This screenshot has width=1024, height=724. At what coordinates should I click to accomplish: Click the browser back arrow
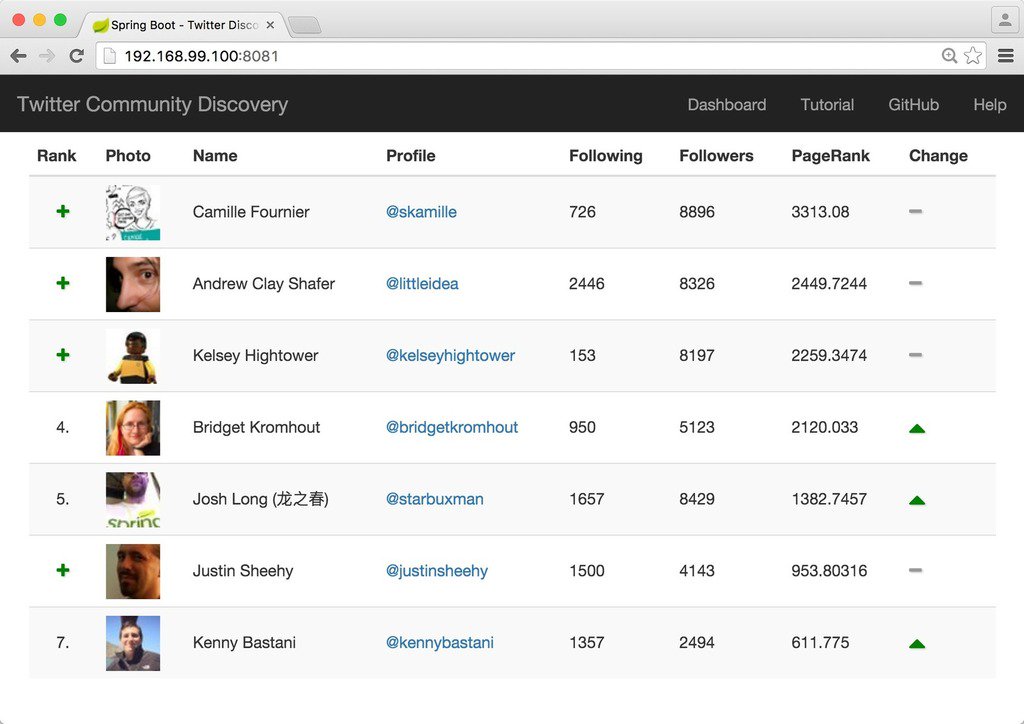(x=18, y=56)
